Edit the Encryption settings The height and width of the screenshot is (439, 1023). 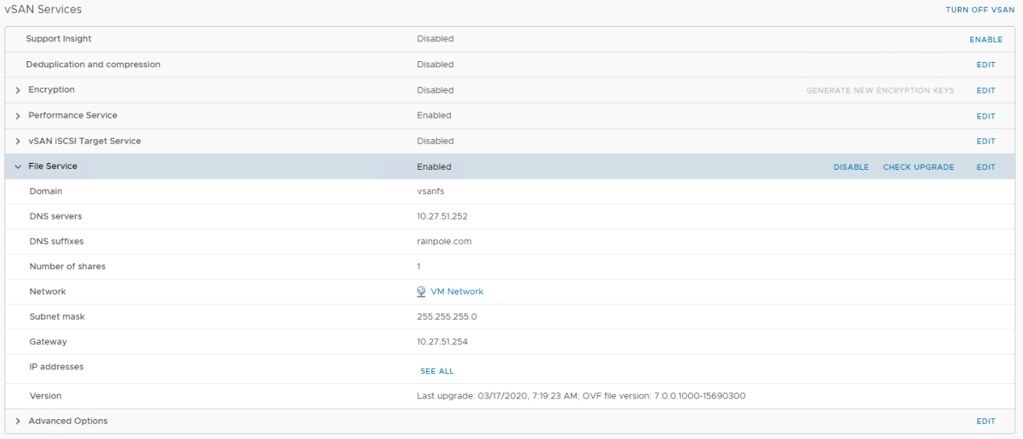(985, 90)
